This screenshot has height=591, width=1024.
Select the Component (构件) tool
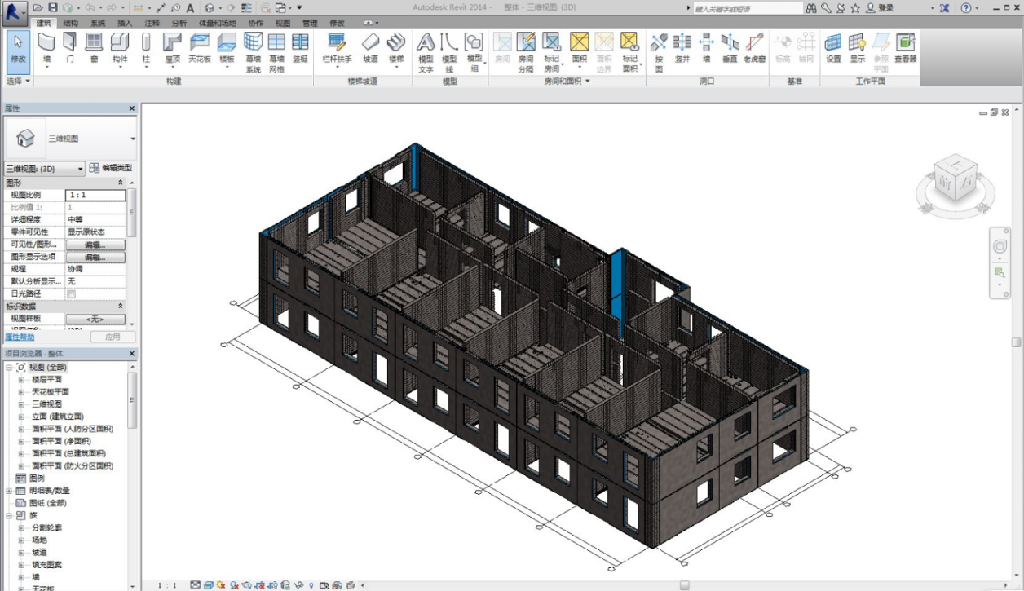[x=120, y=50]
